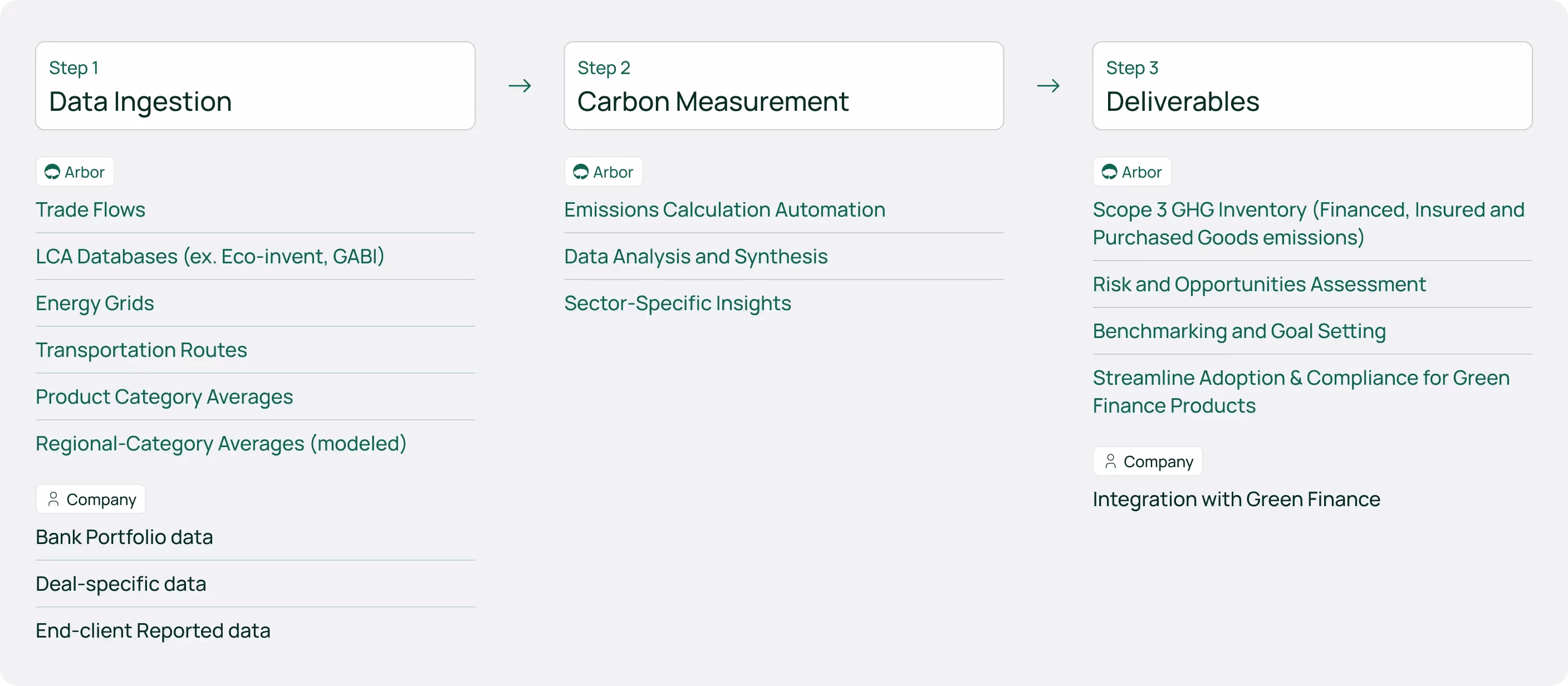Select Risk and Opportunities Assessment
1568x686 pixels.
pyautogui.click(x=1259, y=285)
